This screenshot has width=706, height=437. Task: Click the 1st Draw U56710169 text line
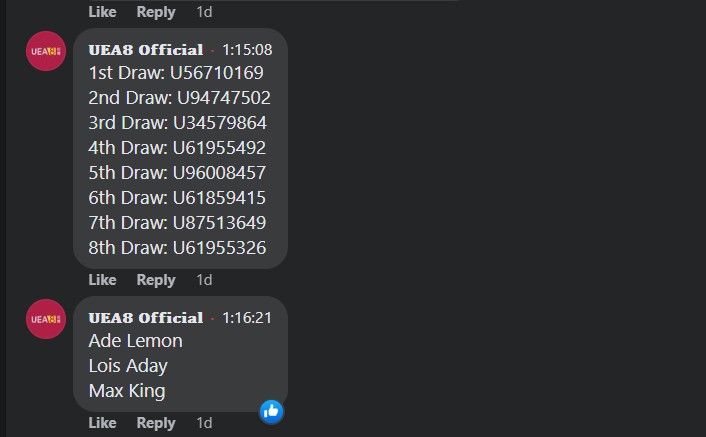point(176,73)
